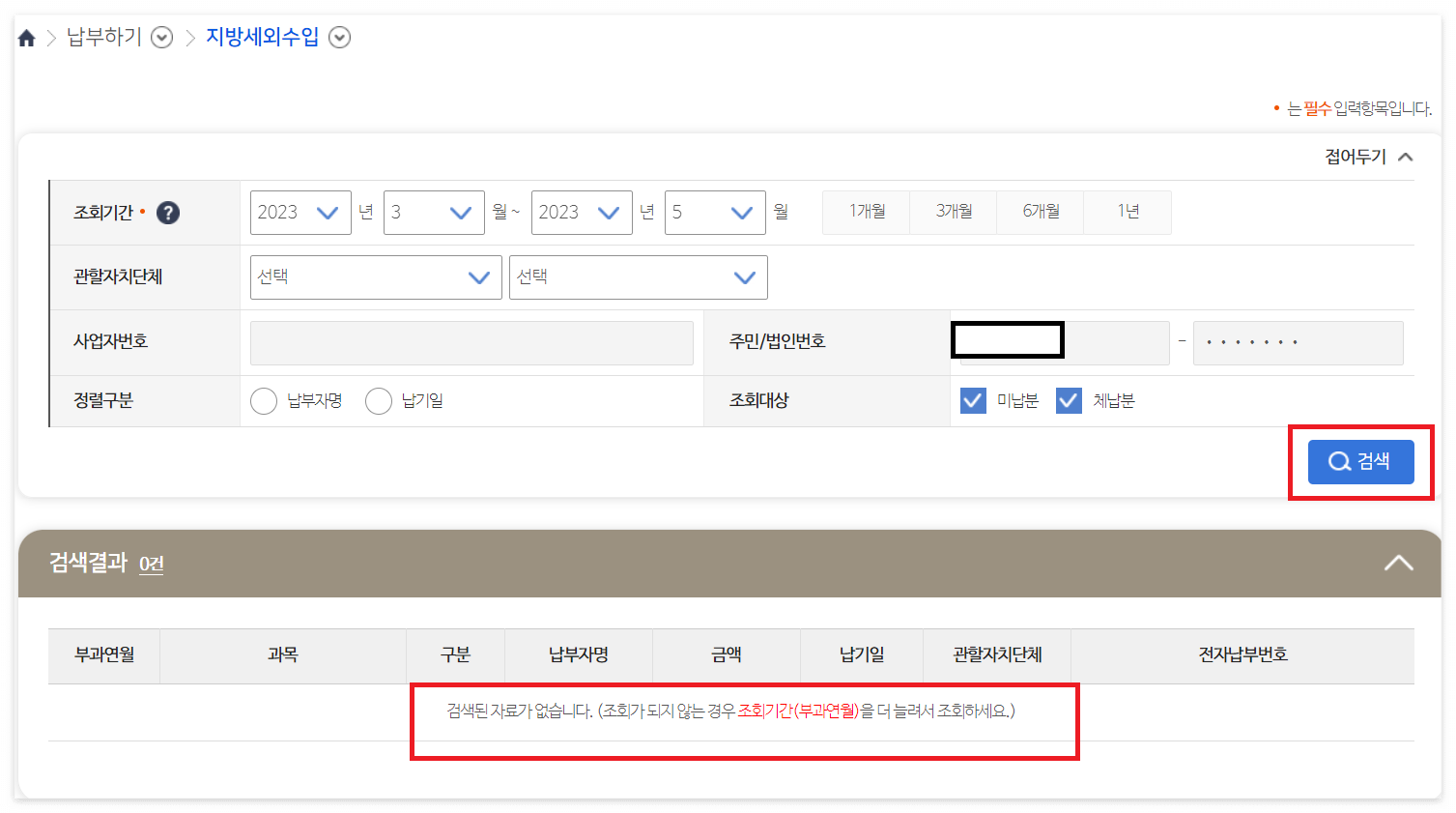Image resolution: width=1456 pixels, height=813 pixels.
Task: Collapse the form via 접어두기 link
Action: 1357,157
